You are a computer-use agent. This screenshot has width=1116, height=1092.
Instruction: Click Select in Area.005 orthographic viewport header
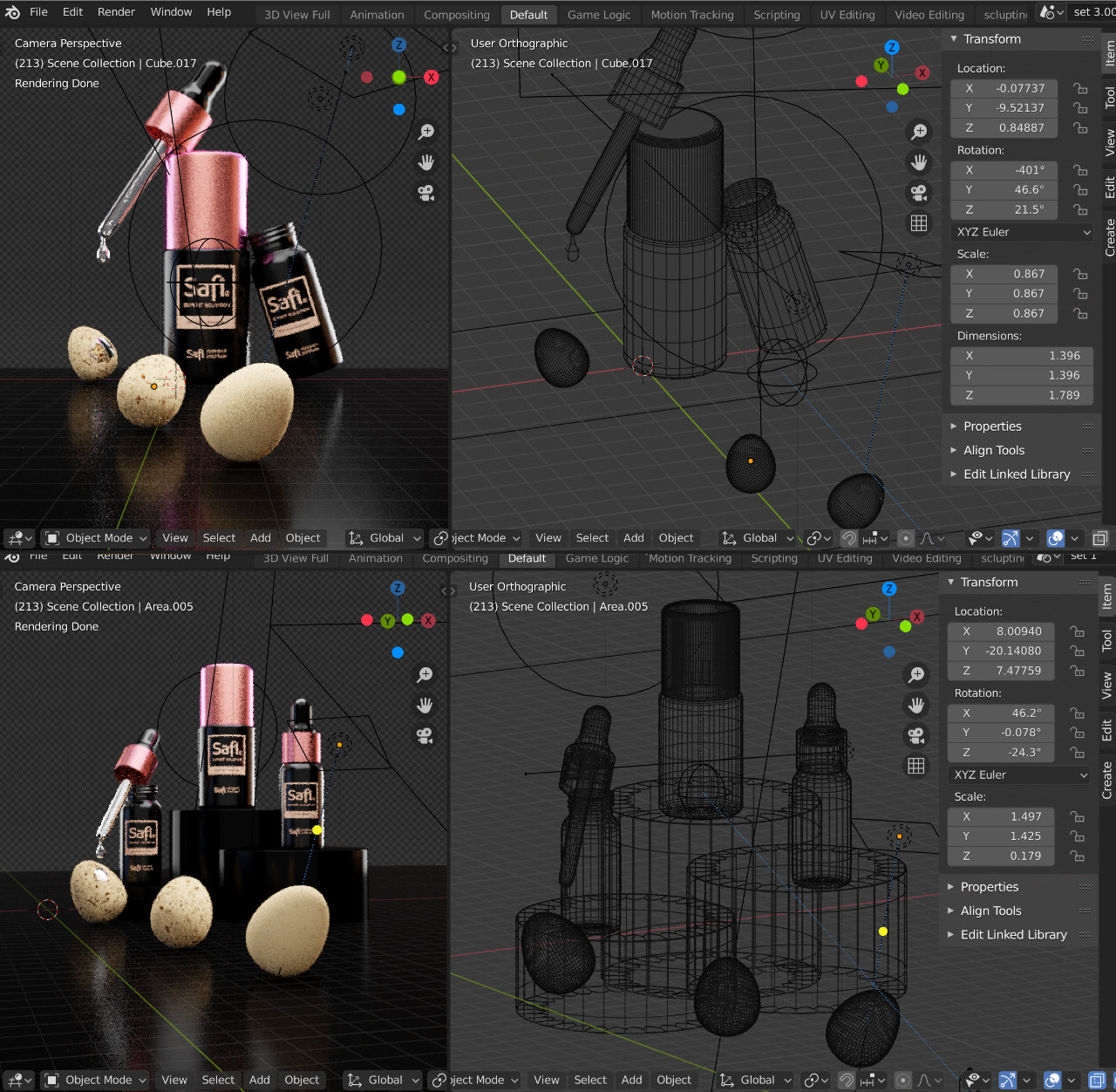590,1080
